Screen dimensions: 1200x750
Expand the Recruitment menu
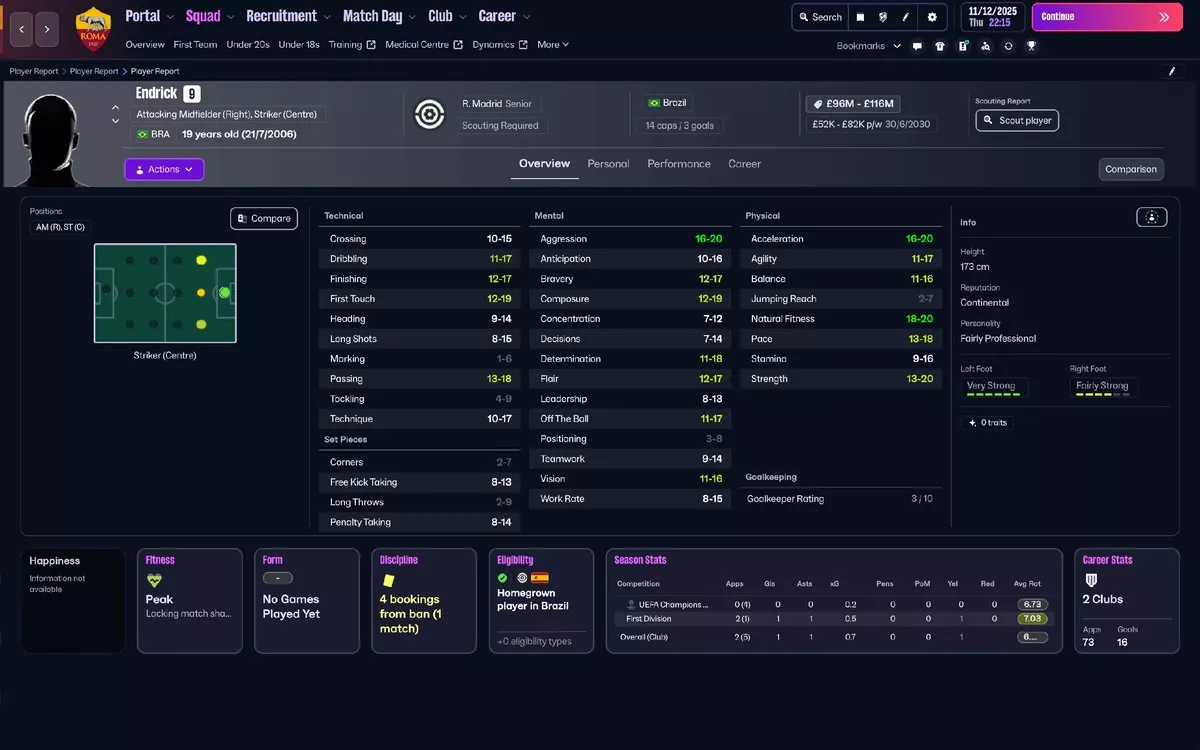coord(288,16)
